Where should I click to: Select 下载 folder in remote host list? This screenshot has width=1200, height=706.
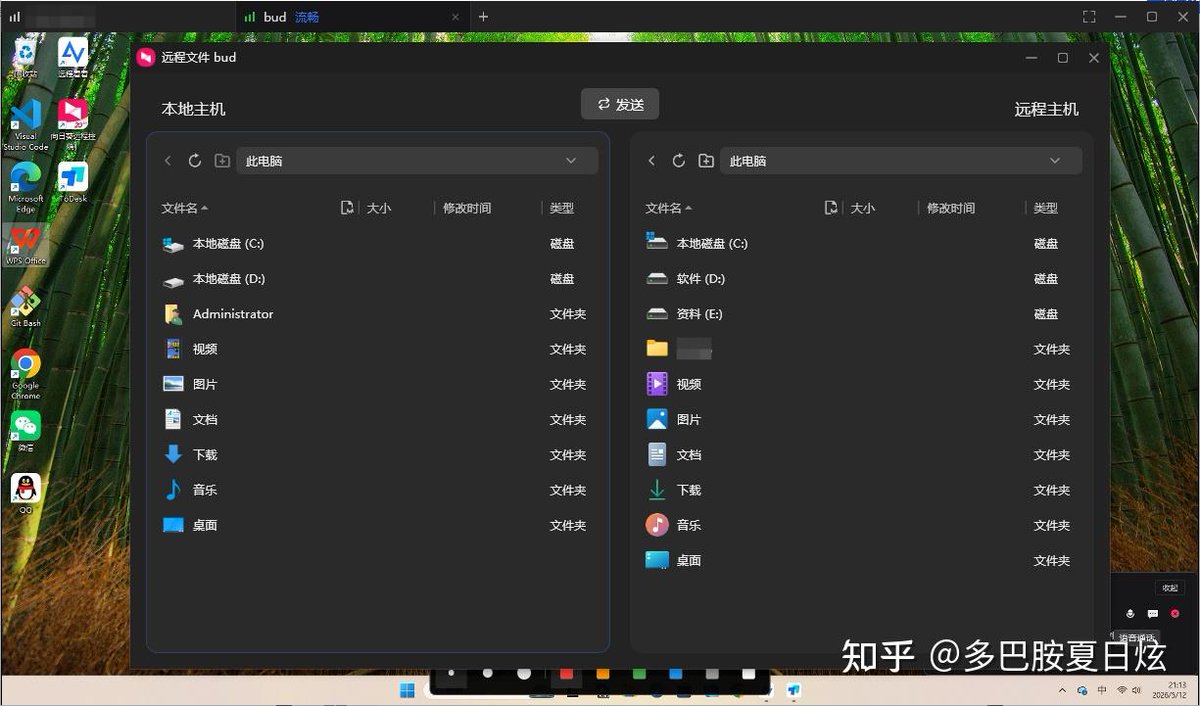point(862,490)
